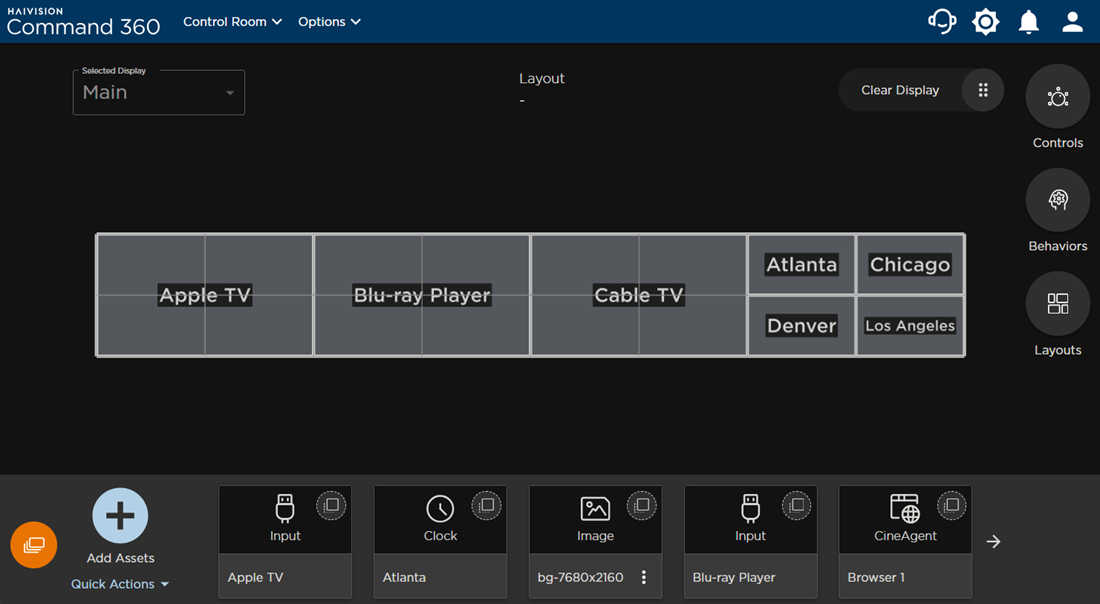Screen dimensions: 1100x604
Task: Click the Haivision Command 360 logo
Action: [x=83, y=22]
